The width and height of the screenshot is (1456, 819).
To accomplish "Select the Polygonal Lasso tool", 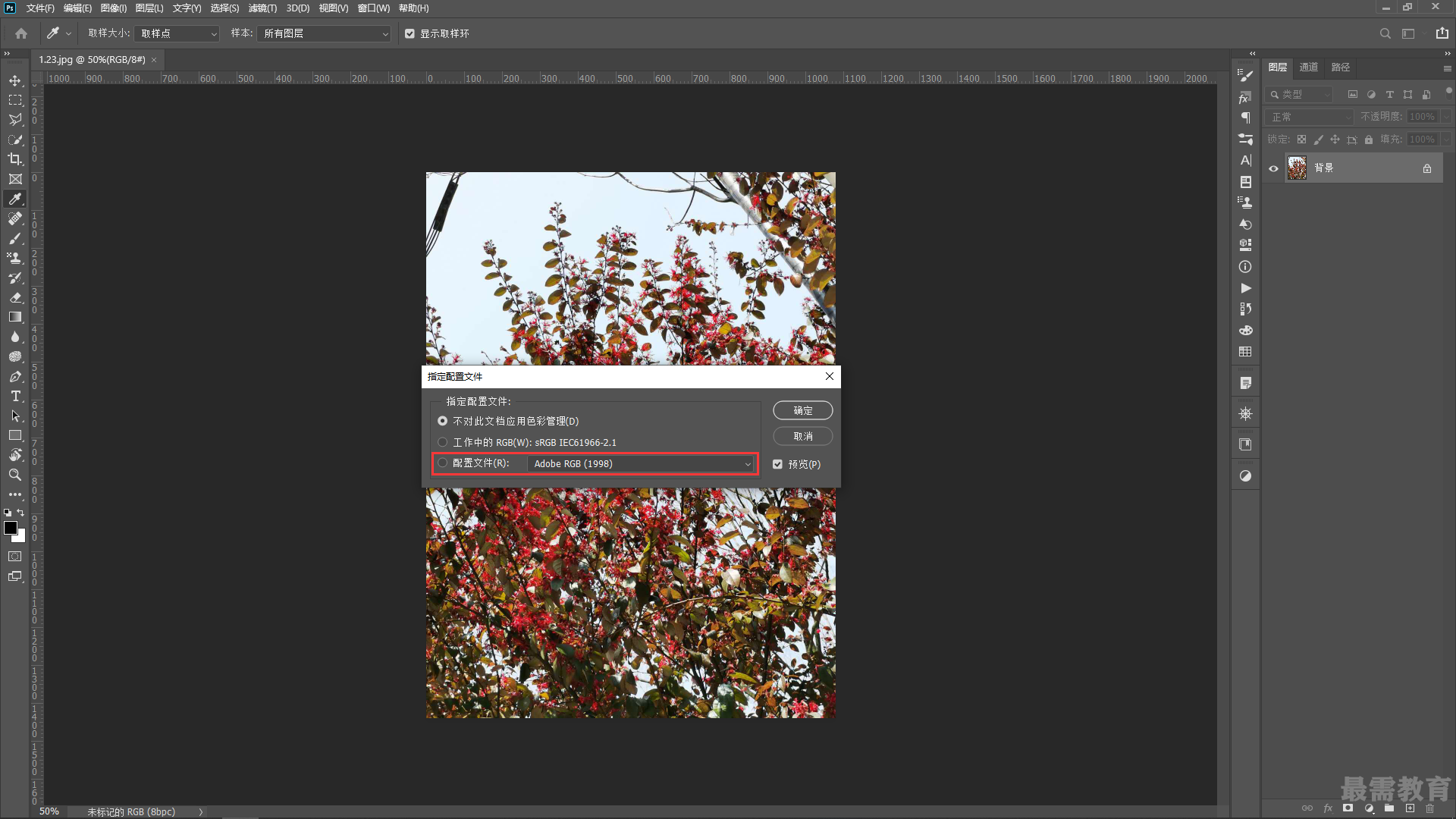I will pos(15,120).
